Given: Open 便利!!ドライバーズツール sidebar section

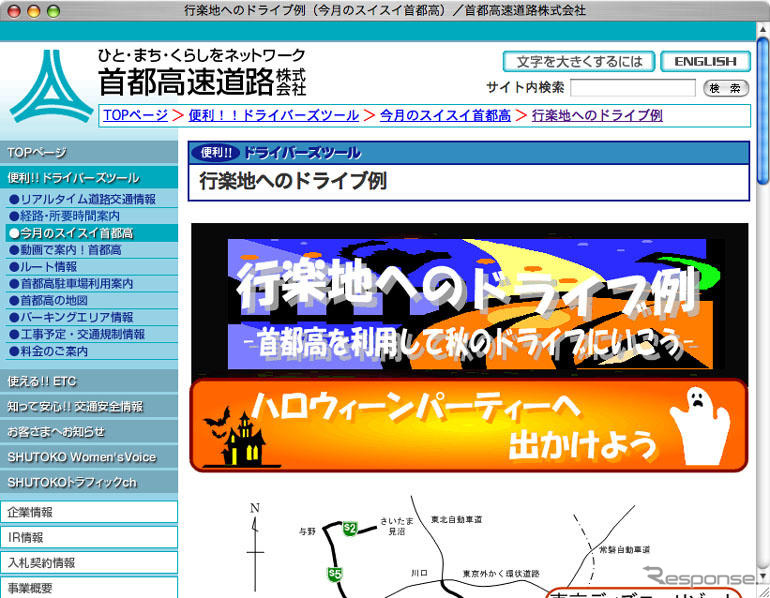Looking at the screenshot, I should click(x=89, y=178).
